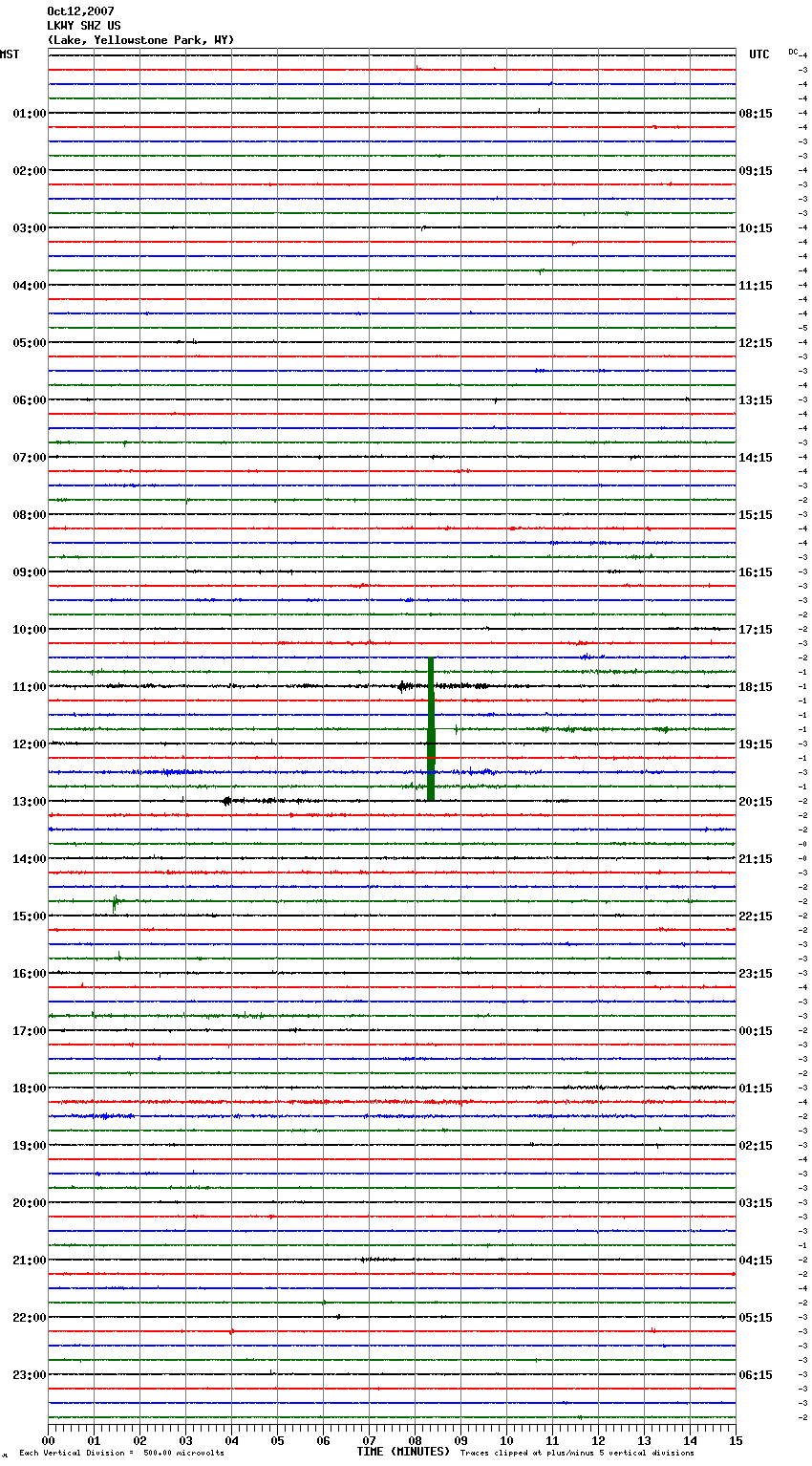Click the date label Oct12,2007
Image resolution: width=812 pixels, height=1466 pixels.
[x=80, y=11]
